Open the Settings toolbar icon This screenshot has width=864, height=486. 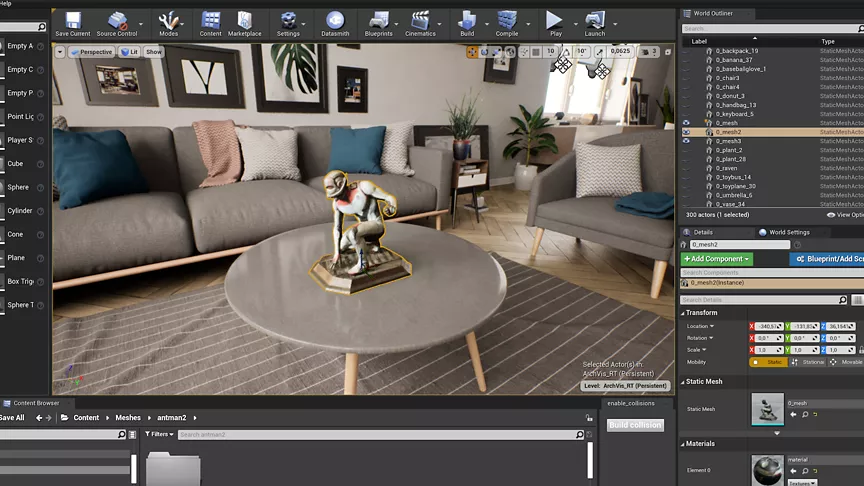(288, 24)
